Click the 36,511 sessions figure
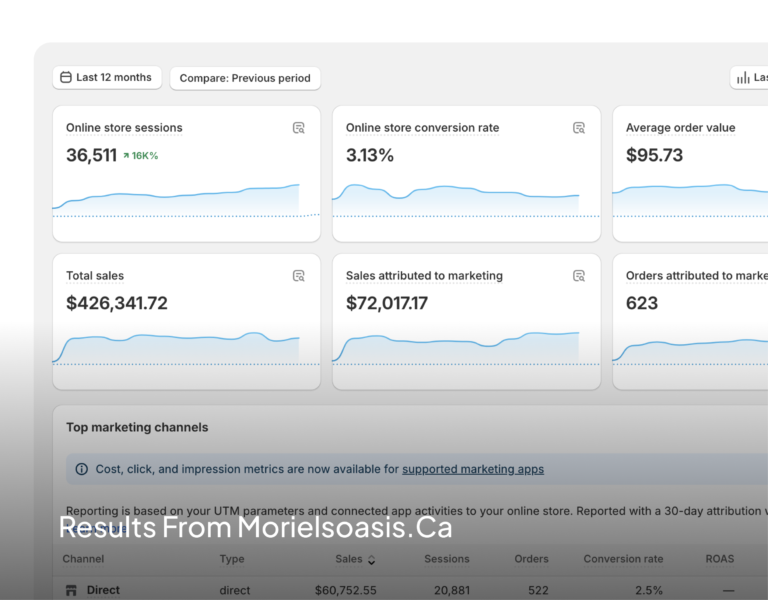This screenshot has height=600, width=768. point(92,155)
